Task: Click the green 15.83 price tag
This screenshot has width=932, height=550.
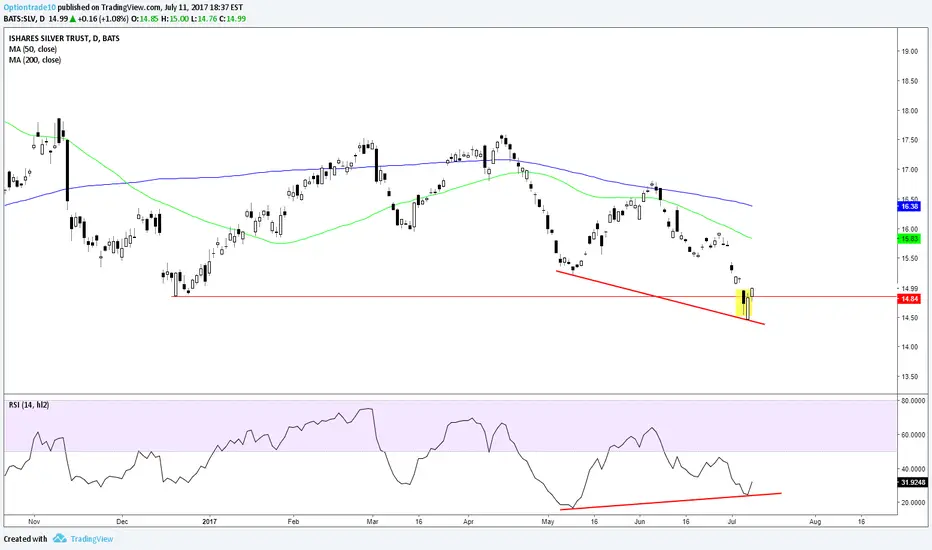Action: click(909, 239)
